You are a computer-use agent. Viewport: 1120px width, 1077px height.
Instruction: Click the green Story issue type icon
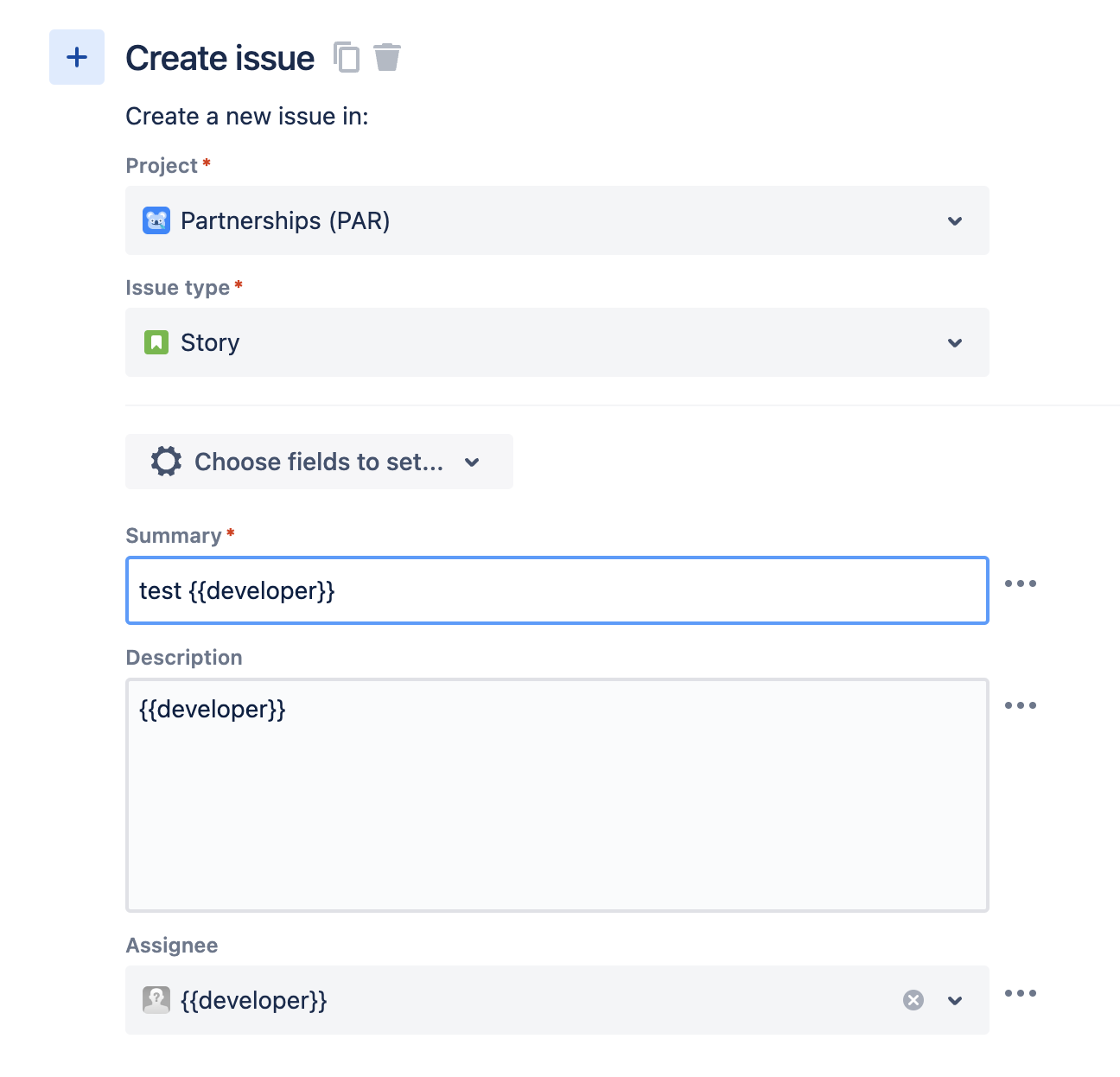[x=156, y=342]
